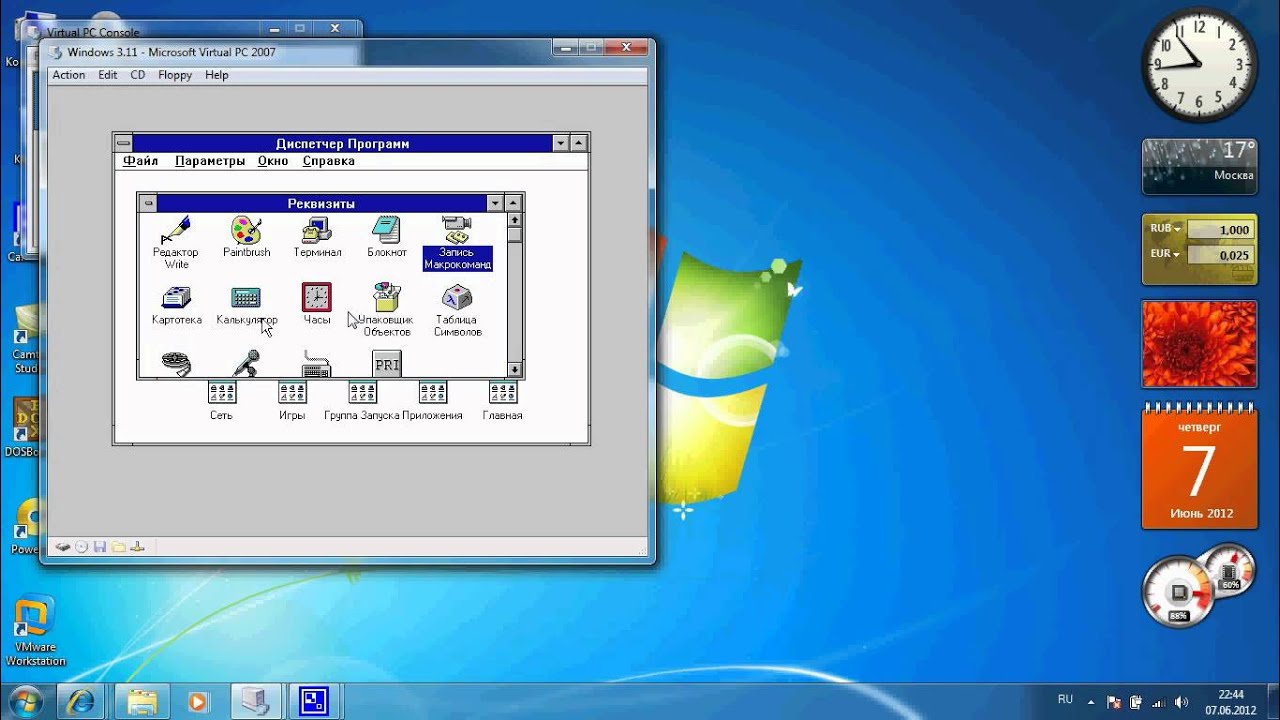The width and height of the screenshot is (1280, 720).
Task: Click the Москва weather gadget
Action: (x=1199, y=165)
